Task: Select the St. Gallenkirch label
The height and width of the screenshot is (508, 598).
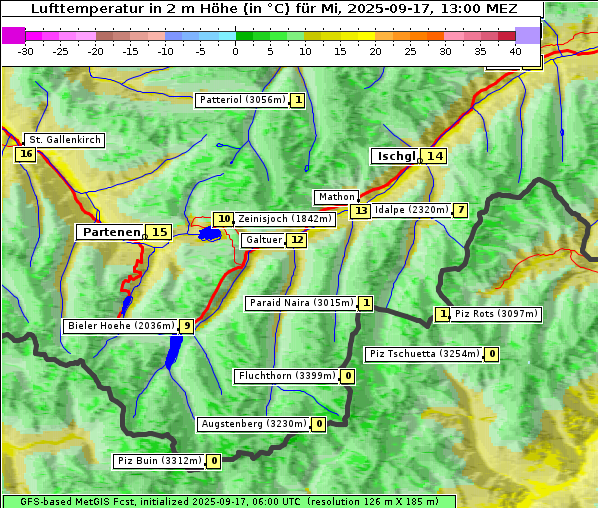Action: (64, 140)
